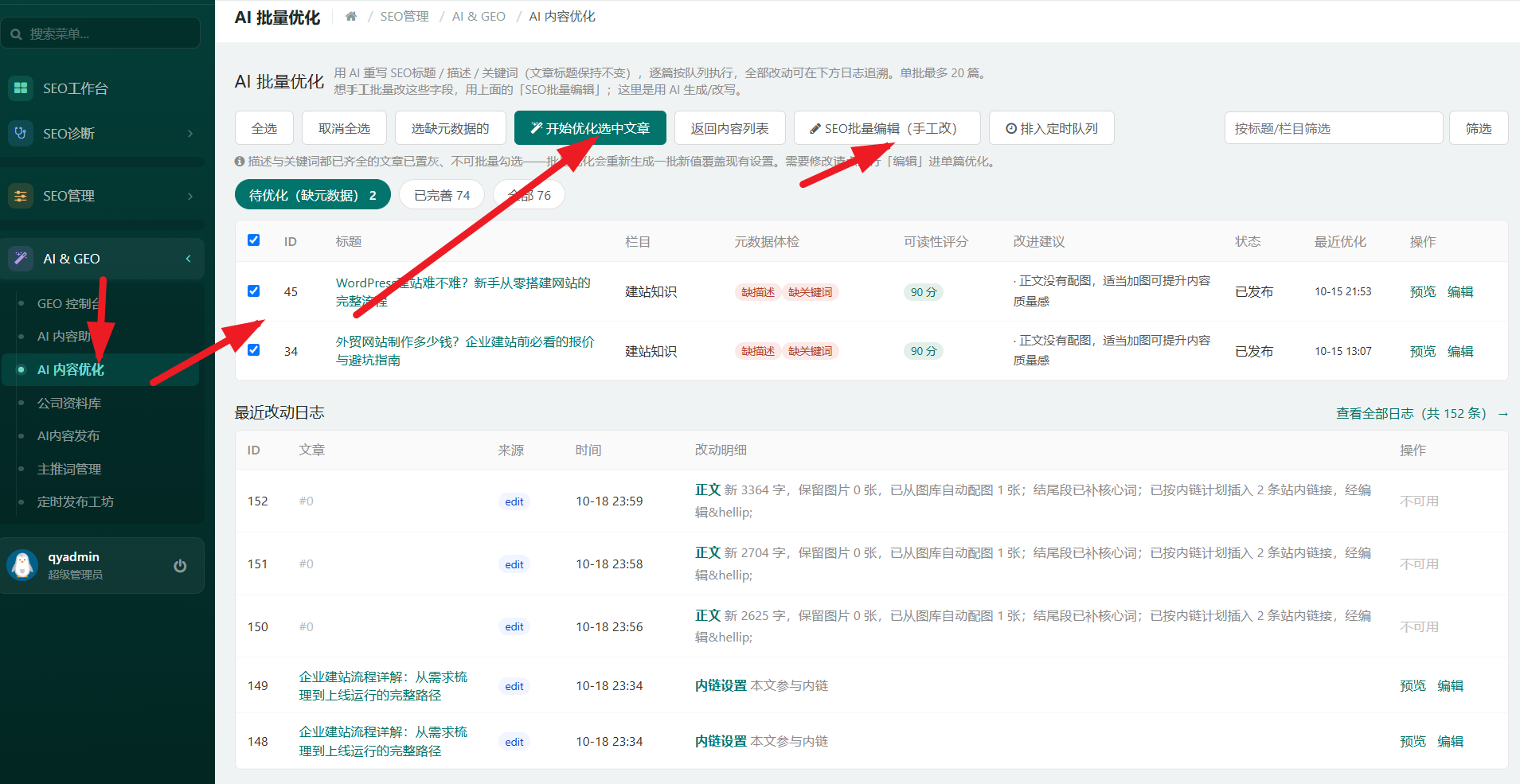Click the 全选 button
Screen dimensions: 1520x784
pyautogui.click(x=264, y=128)
